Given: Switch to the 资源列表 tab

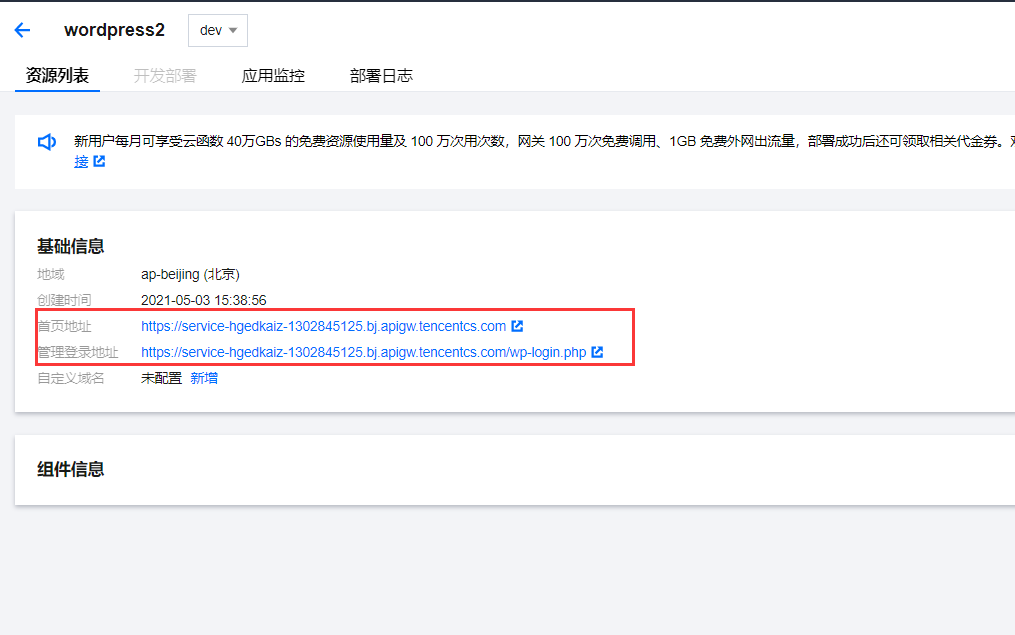Looking at the screenshot, I should pyautogui.click(x=57, y=76).
